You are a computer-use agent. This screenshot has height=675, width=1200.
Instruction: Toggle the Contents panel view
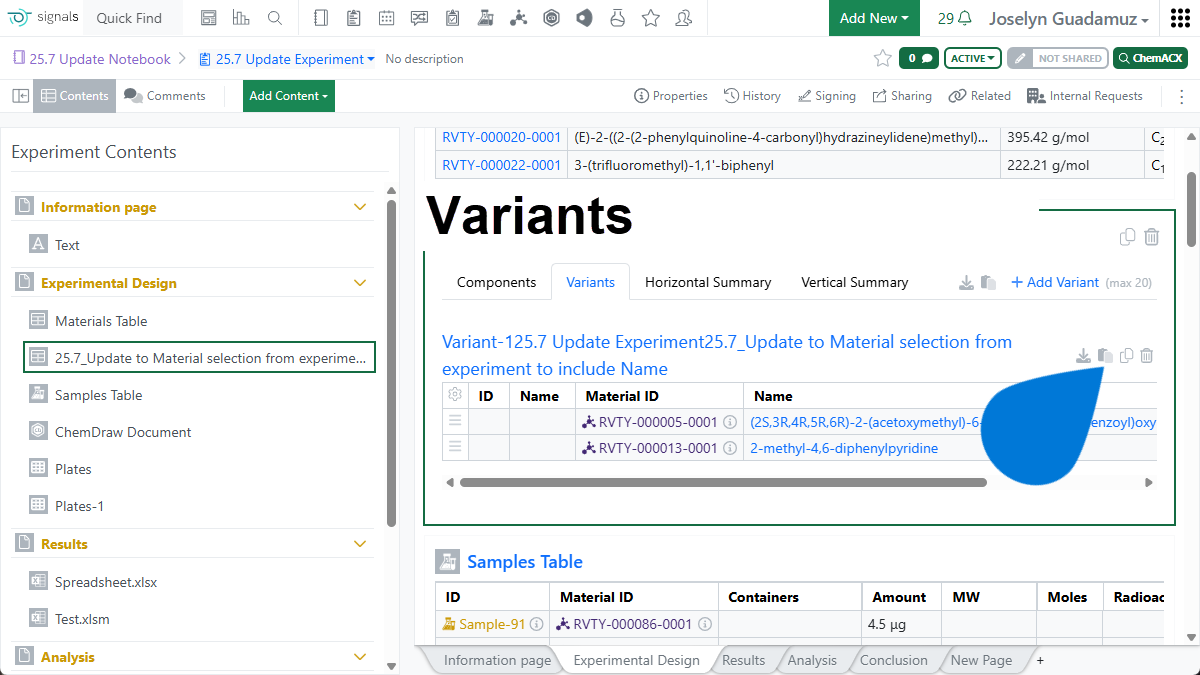coord(74,96)
